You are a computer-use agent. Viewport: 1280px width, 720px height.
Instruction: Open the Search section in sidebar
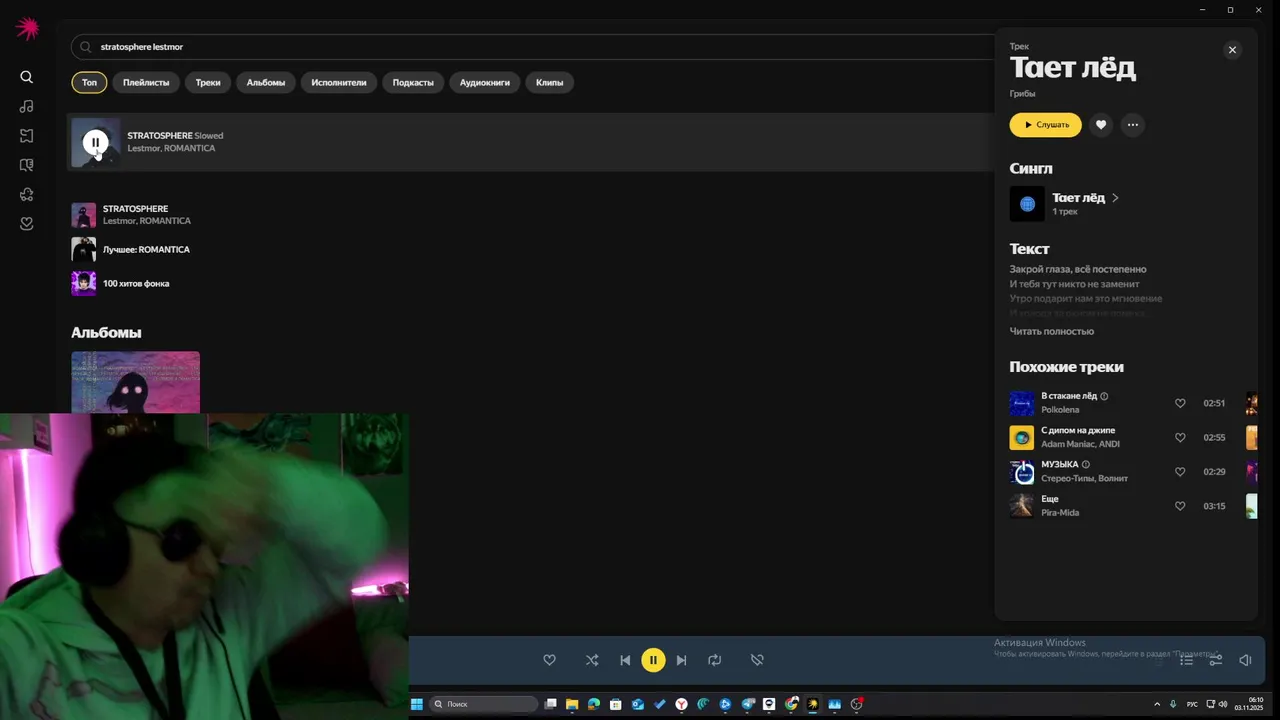[x=27, y=77]
